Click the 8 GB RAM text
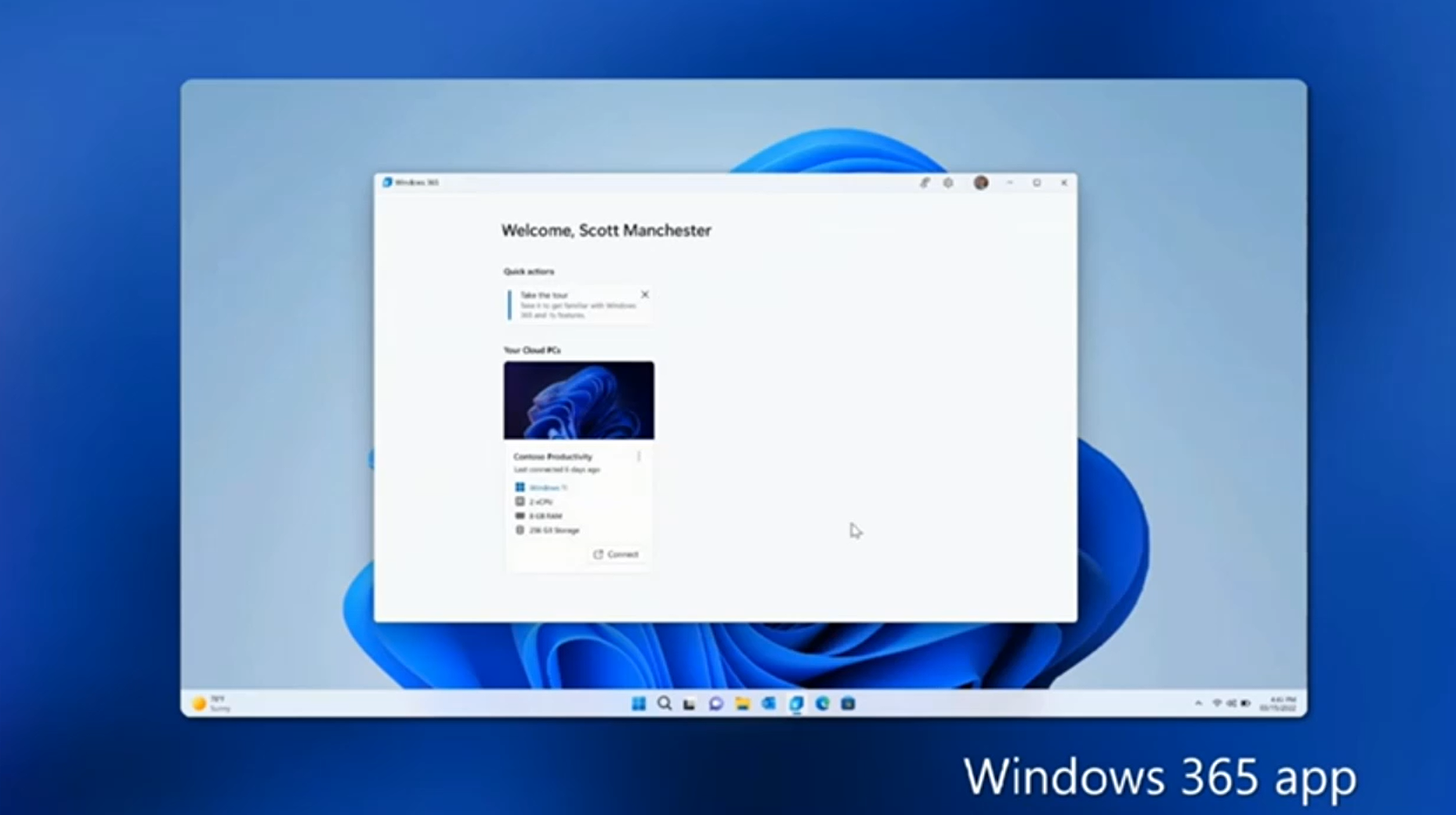 (x=545, y=516)
